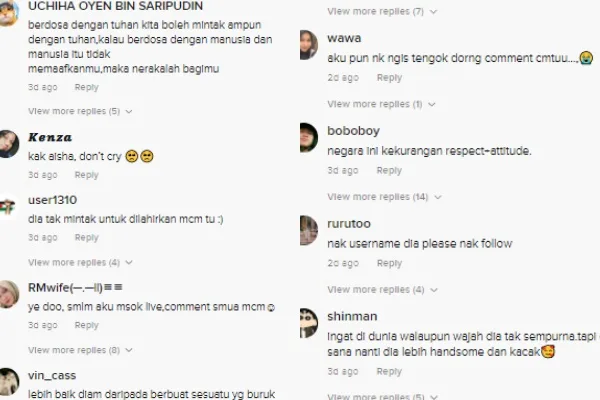Viewport: 600px width, 400px height.
Task: Expand 14 more replies under boboboy
Action: tap(384, 197)
